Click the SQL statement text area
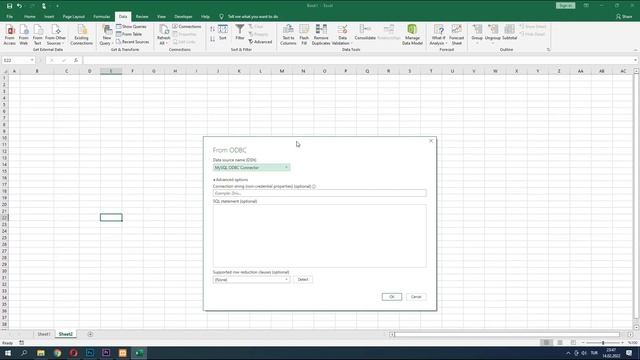Image resolution: width=640 pixels, height=360 pixels. click(320, 236)
